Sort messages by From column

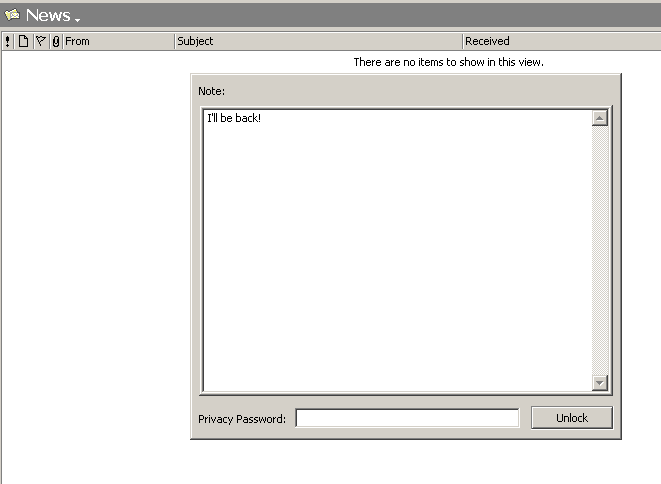[117, 41]
